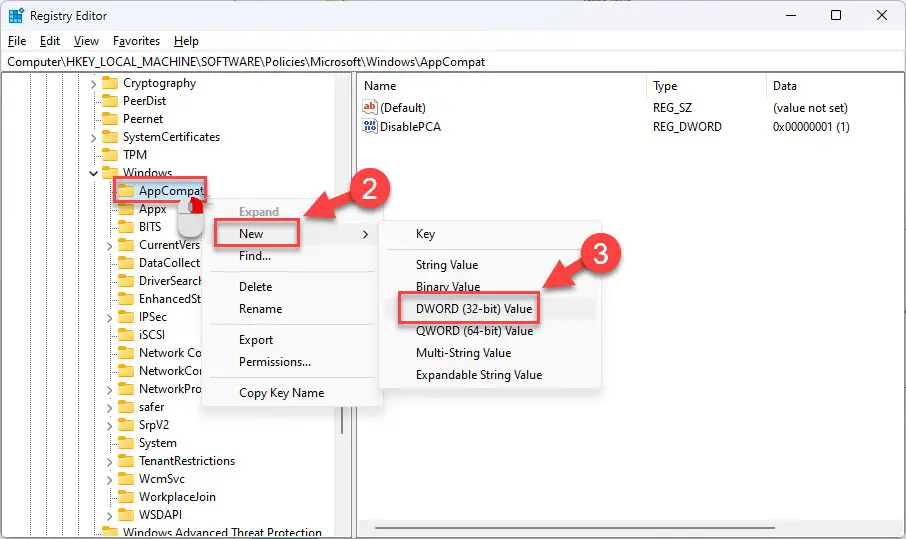906x539 pixels.
Task: Collapse the Windows key in tree
Action: pyautogui.click(x=94, y=173)
